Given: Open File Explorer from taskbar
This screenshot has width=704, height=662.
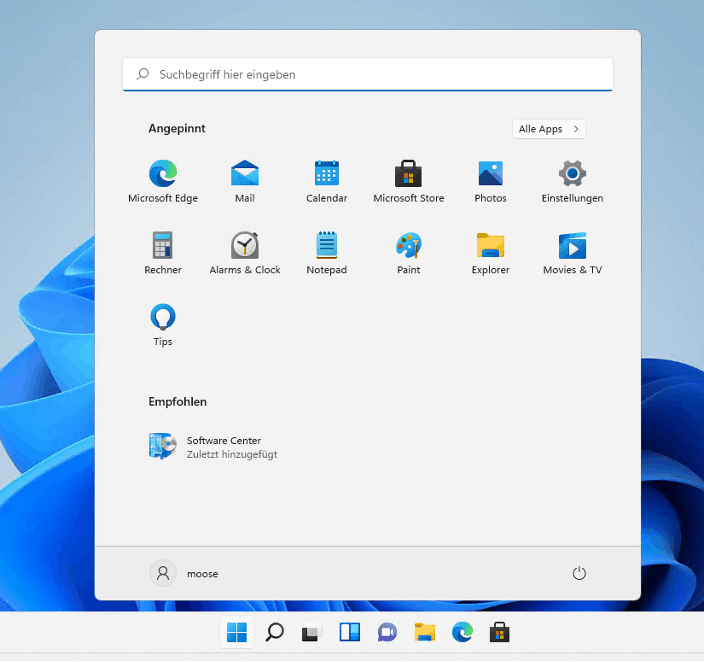Looking at the screenshot, I should click(424, 633).
